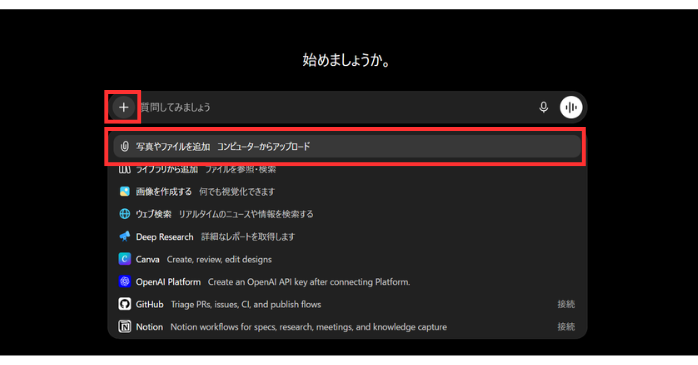Click the OpenAI Platform icon
Image resolution: width=698 pixels, height=365 pixels.
click(125, 282)
